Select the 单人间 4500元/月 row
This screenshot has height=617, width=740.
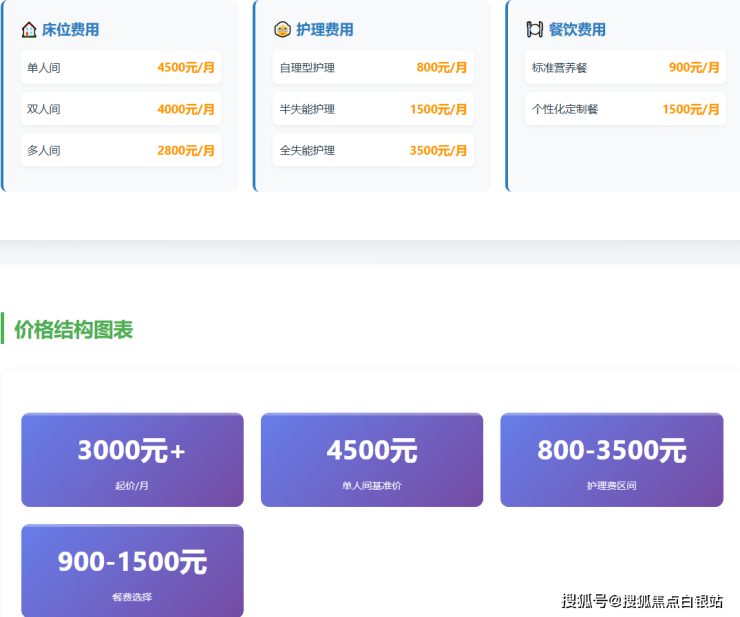tap(121, 68)
